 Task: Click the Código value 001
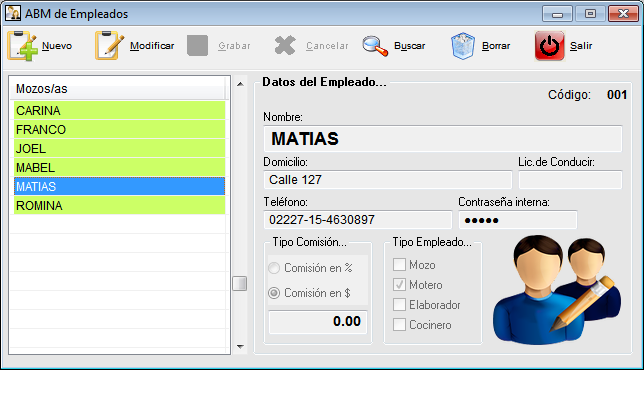point(617,95)
